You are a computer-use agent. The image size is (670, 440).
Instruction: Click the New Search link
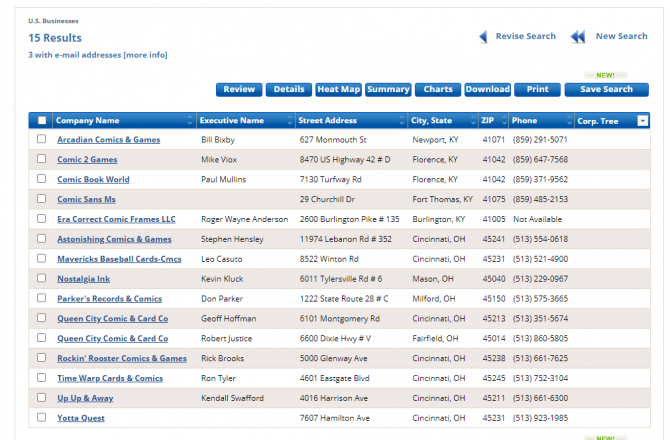[622, 36]
